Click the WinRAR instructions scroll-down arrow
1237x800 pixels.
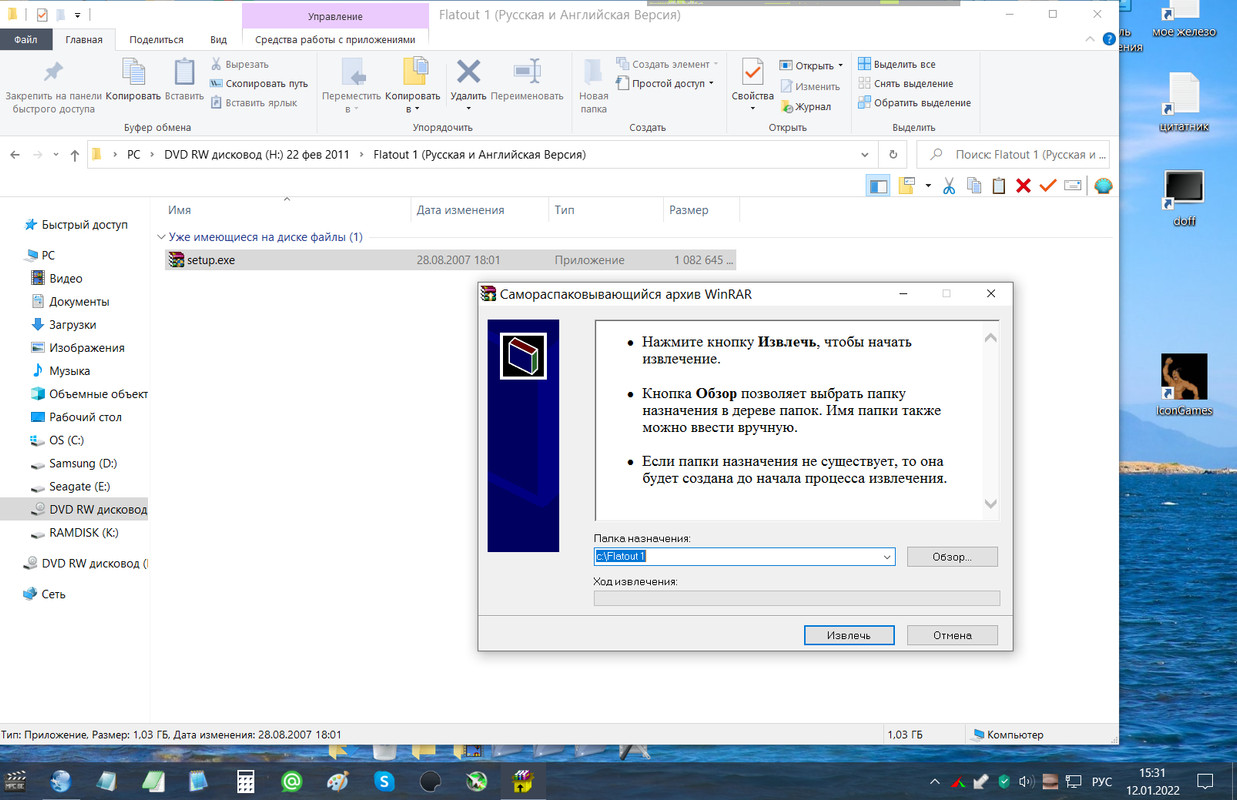[991, 505]
